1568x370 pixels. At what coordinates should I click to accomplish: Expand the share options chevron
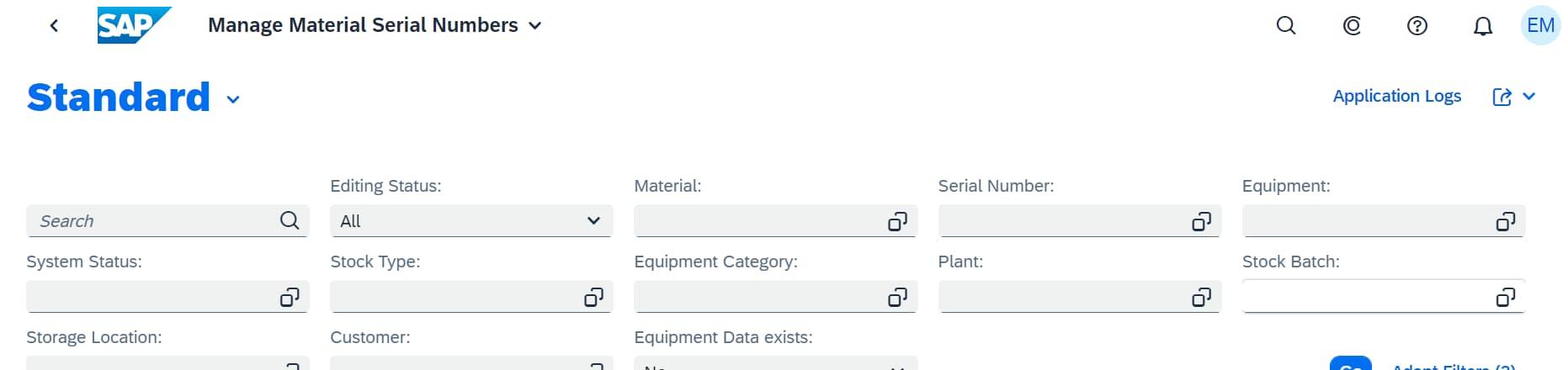(x=1529, y=97)
